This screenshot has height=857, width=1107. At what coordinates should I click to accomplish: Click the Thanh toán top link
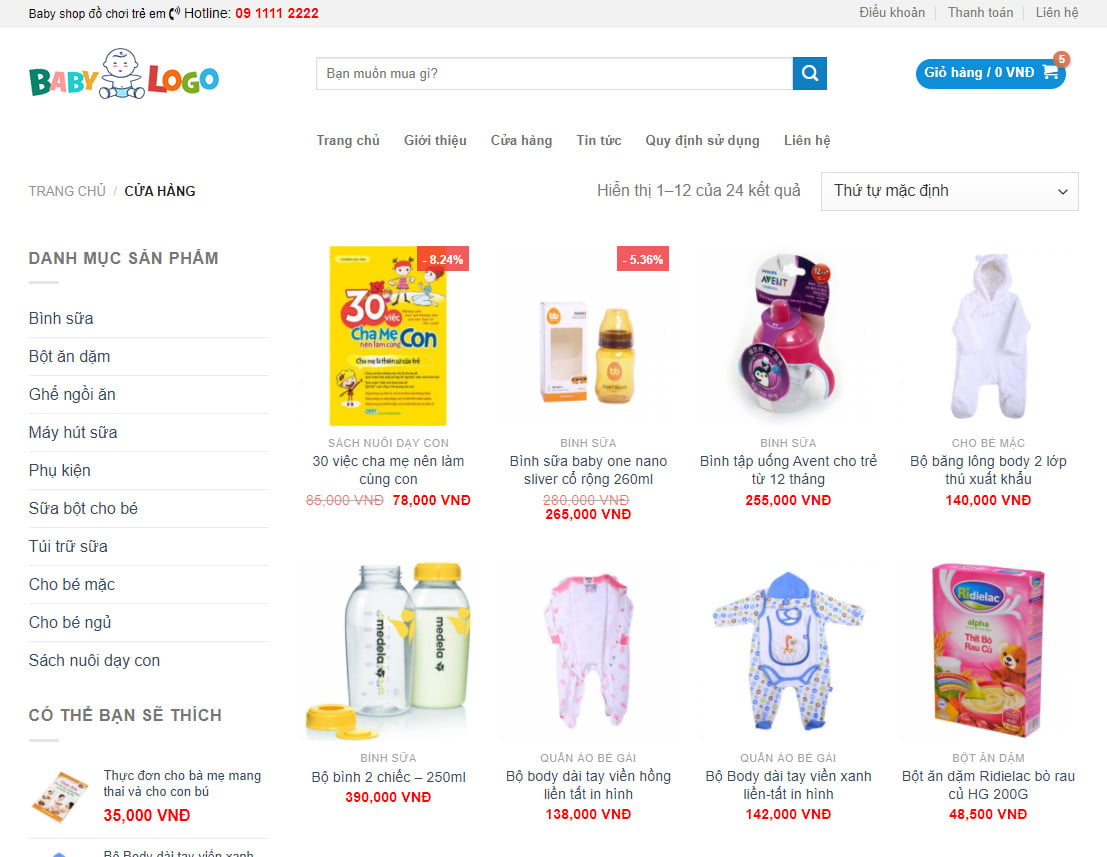980,13
